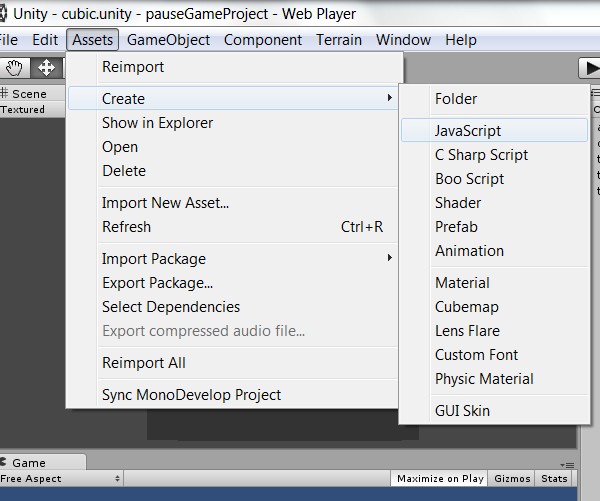600x501 pixels.
Task: Create a new JavaScript
Action: [494, 131]
